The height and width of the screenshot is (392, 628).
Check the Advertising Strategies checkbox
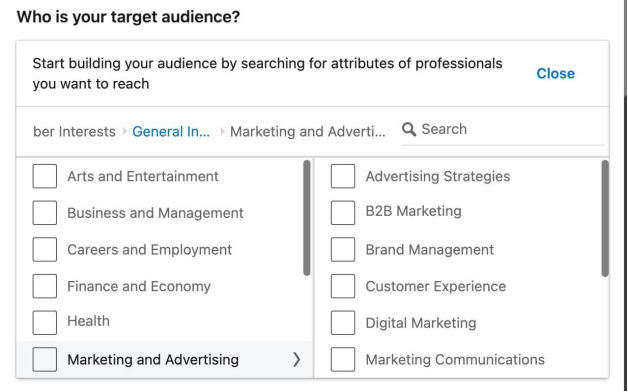click(x=343, y=176)
